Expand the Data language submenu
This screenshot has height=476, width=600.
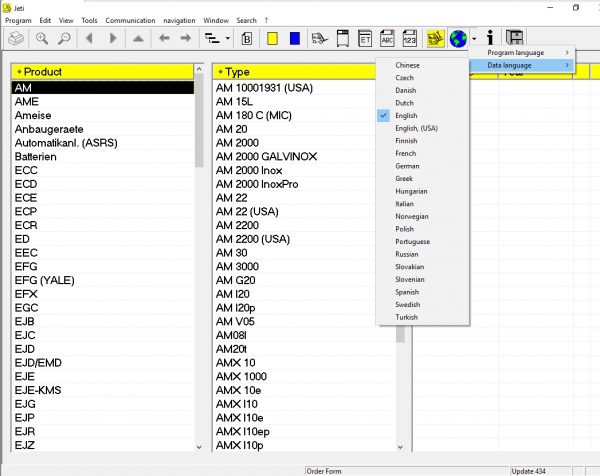(x=522, y=65)
